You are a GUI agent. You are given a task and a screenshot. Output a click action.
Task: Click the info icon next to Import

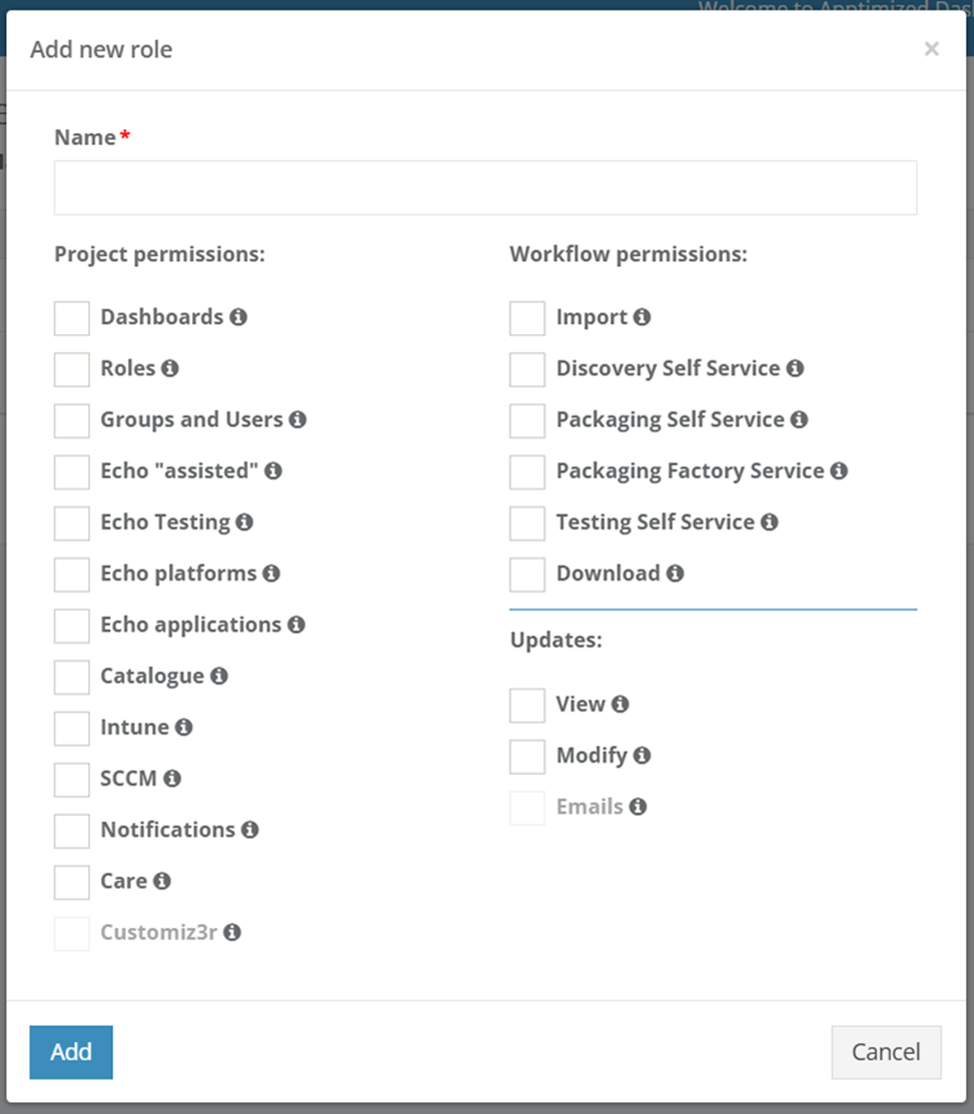click(x=642, y=317)
